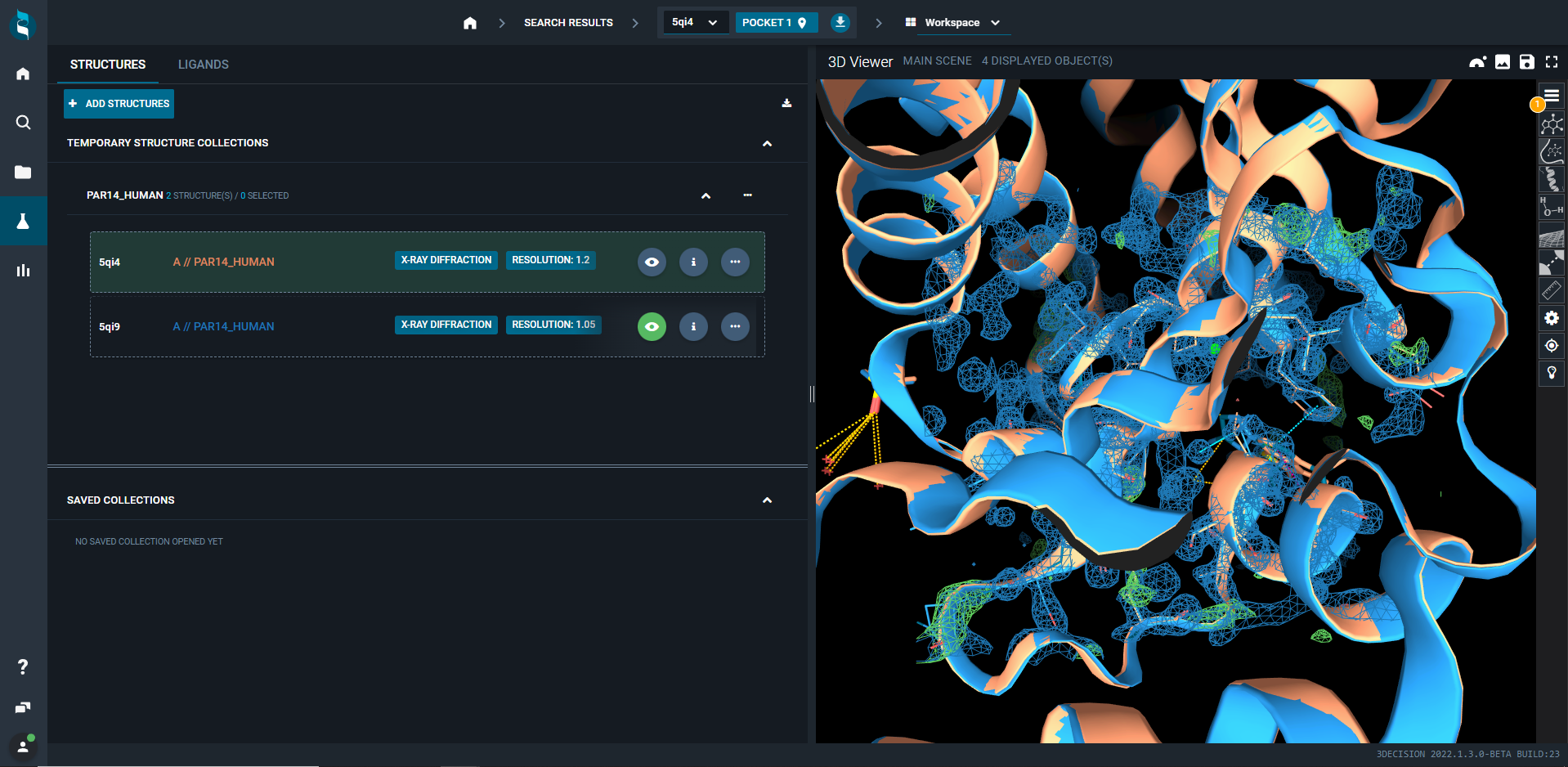Toggle interactions display tool

tap(1552, 262)
